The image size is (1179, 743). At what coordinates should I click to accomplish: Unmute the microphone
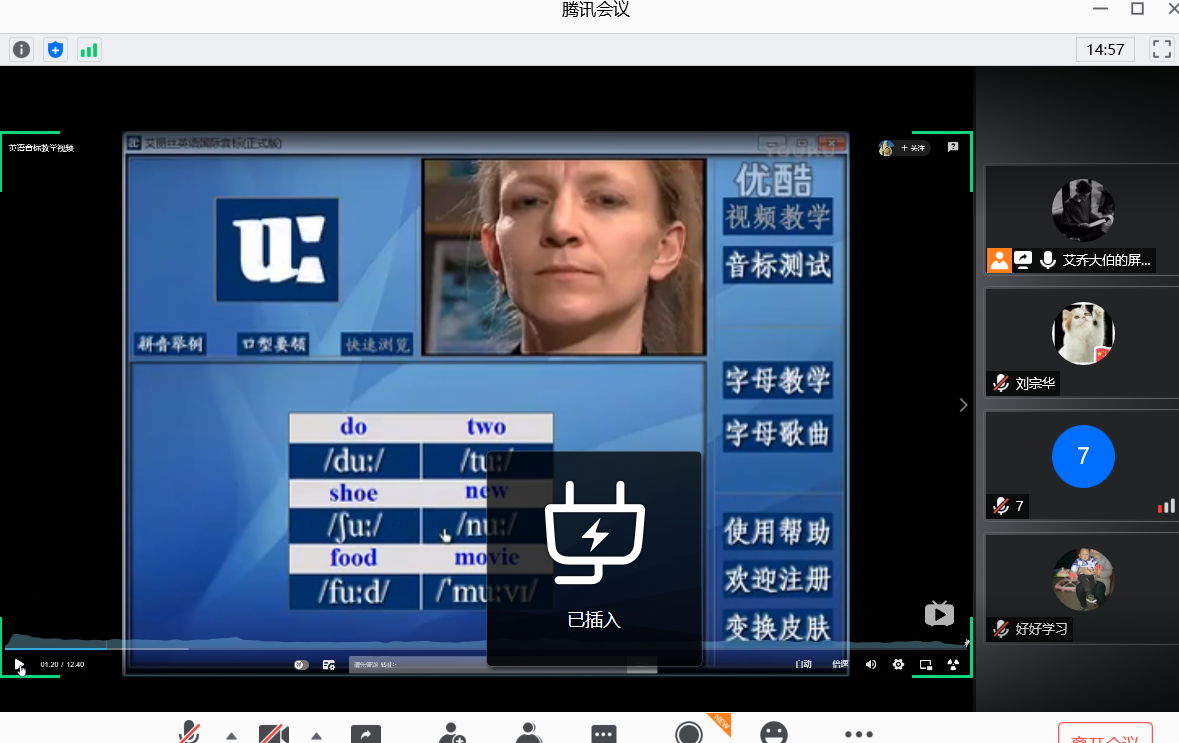[x=189, y=734]
